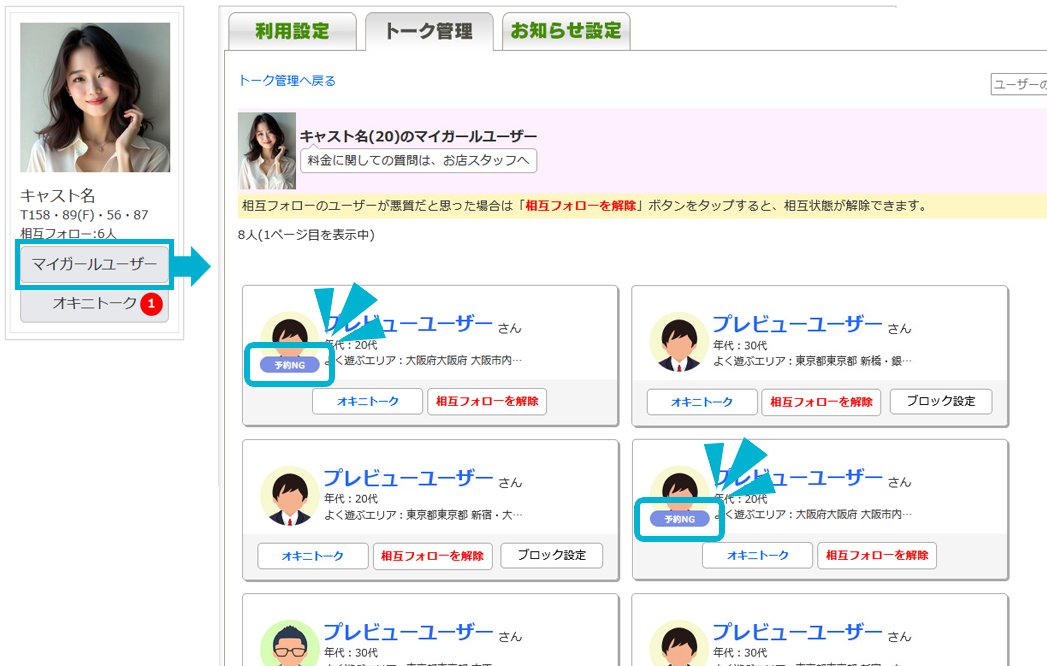The width and height of the screenshot is (1047, 666).
Task: Open ブロック設定 for the 新宿 area user
Action: tap(551, 555)
